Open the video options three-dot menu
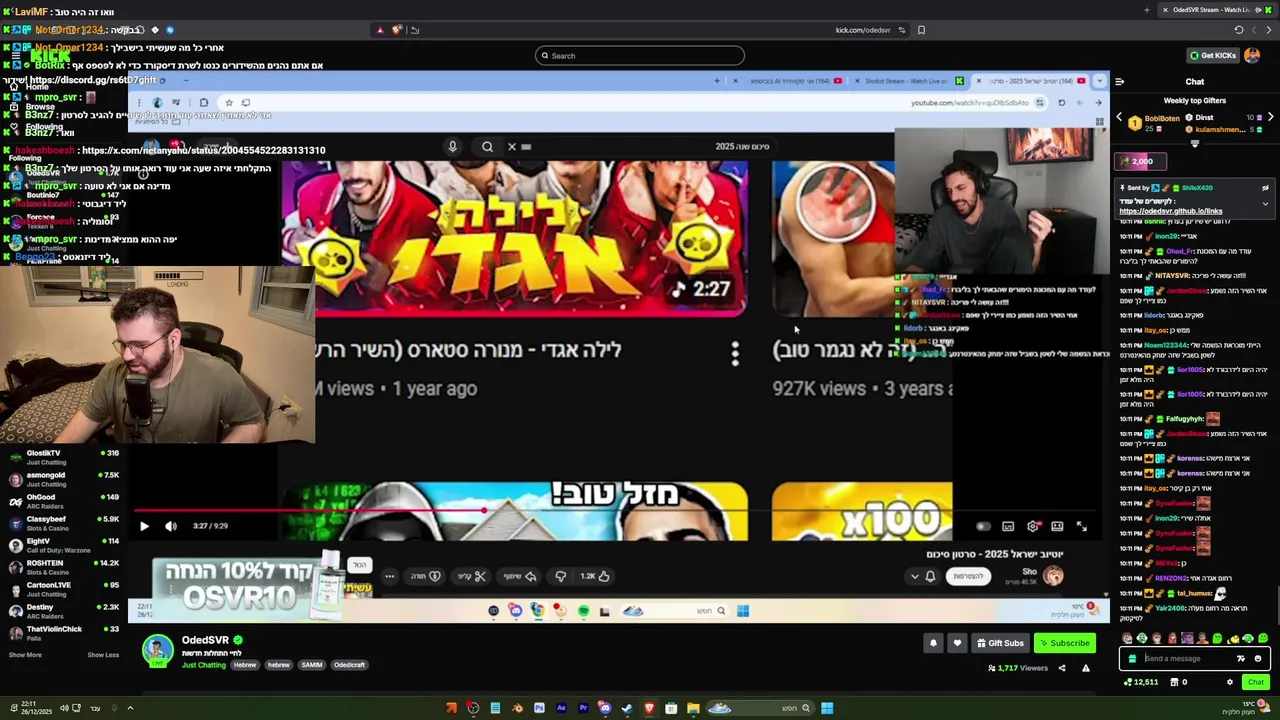This screenshot has width=1280, height=720. tap(735, 353)
